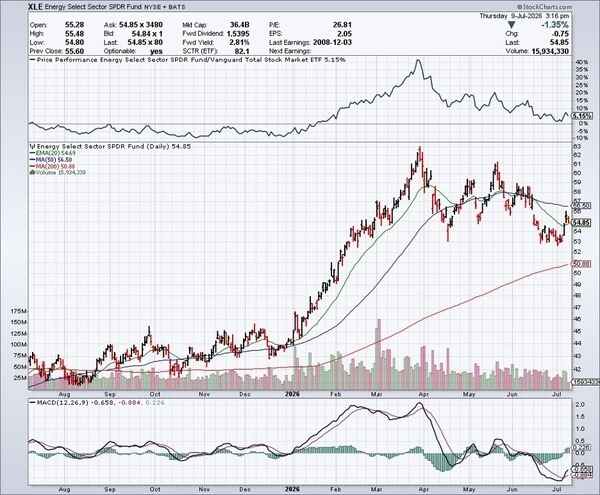Click the 2026 label on MACD date axis

(292, 489)
